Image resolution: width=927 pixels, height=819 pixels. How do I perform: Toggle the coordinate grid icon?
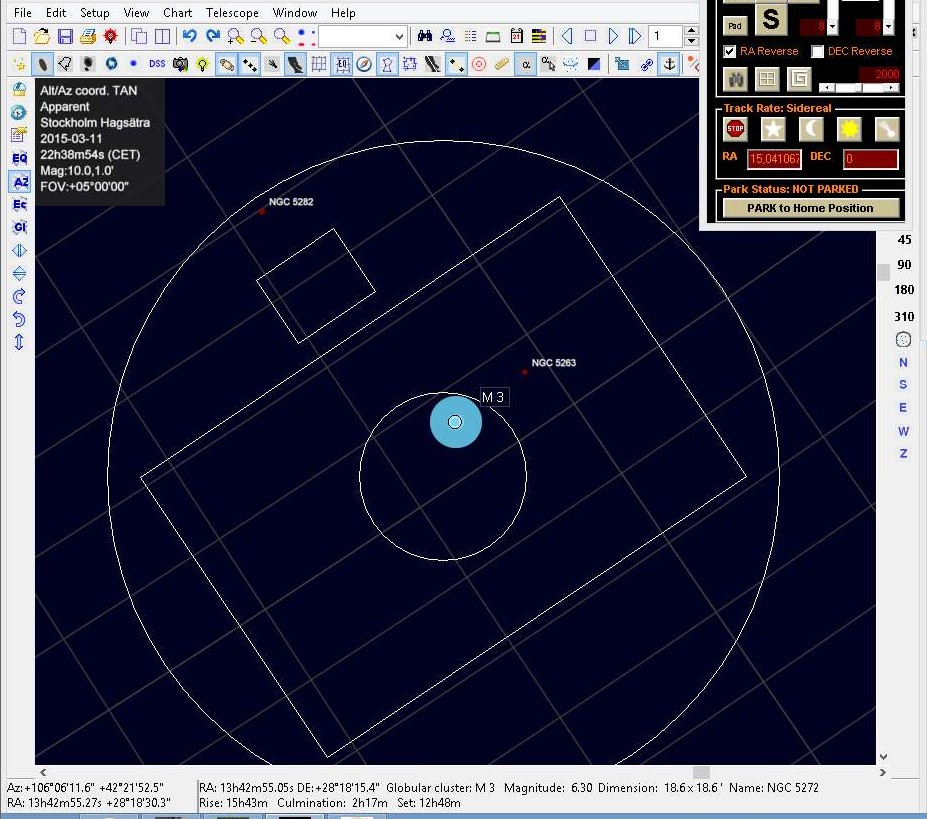[x=319, y=64]
